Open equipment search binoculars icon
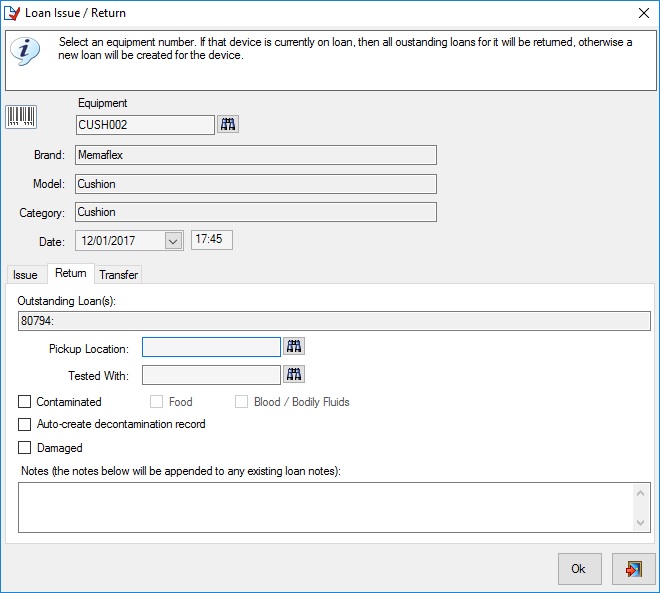Viewport: 660px width, 593px height. pos(228,125)
